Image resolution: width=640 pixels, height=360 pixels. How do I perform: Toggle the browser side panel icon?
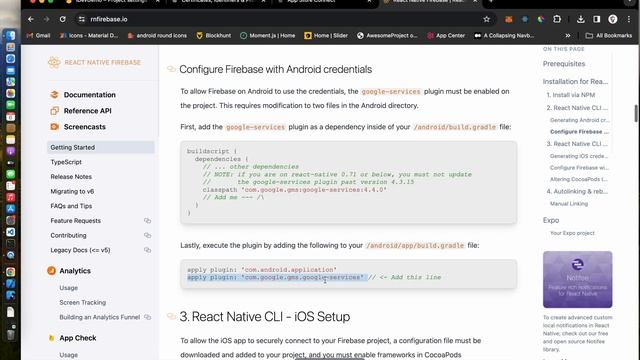[x=597, y=19]
